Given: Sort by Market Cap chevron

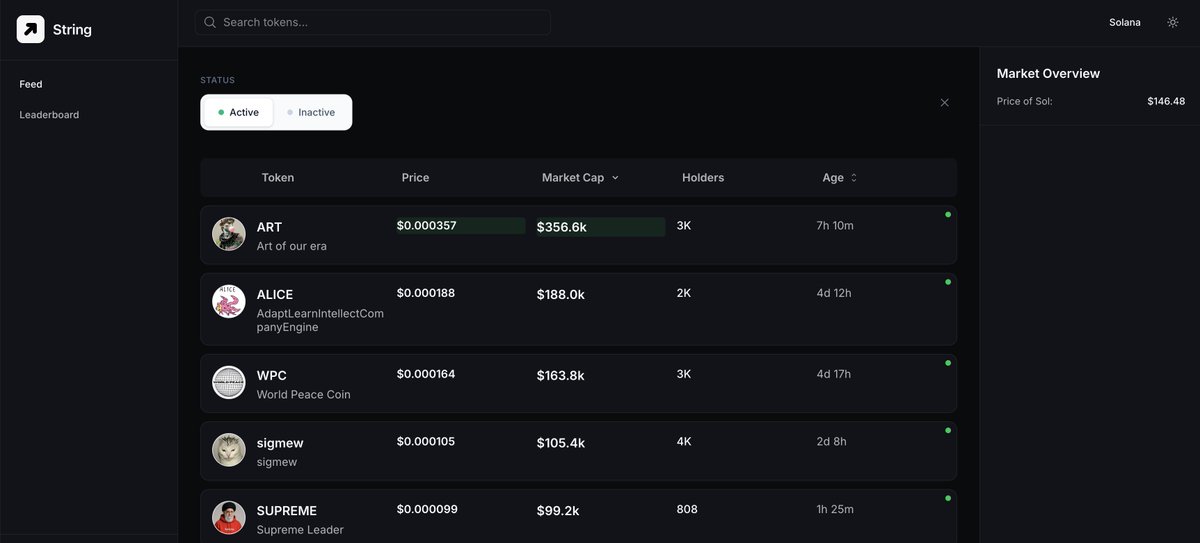Looking at the screenshot, I should [x=615, y=178].
